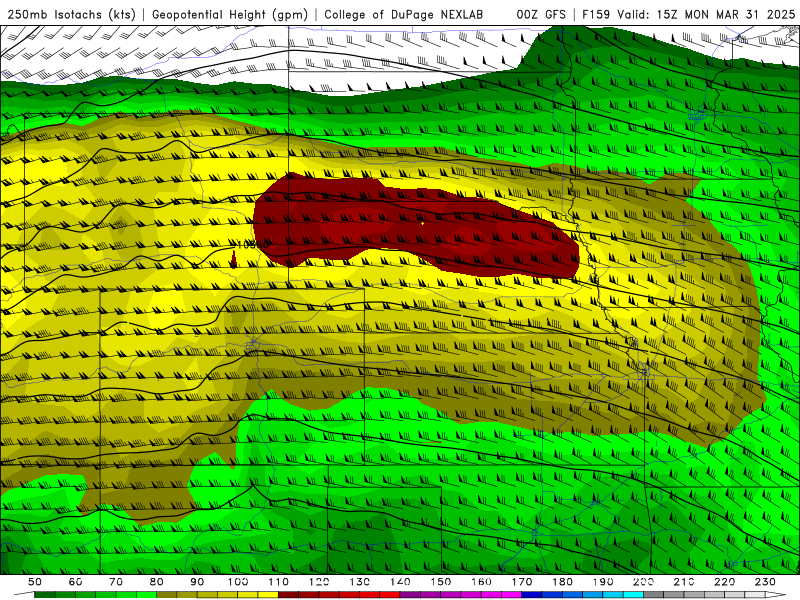This screenshot has height=600, width=800.
Task: Click the 'F159' forecast hour text
Action: click(x=596, y=15)
